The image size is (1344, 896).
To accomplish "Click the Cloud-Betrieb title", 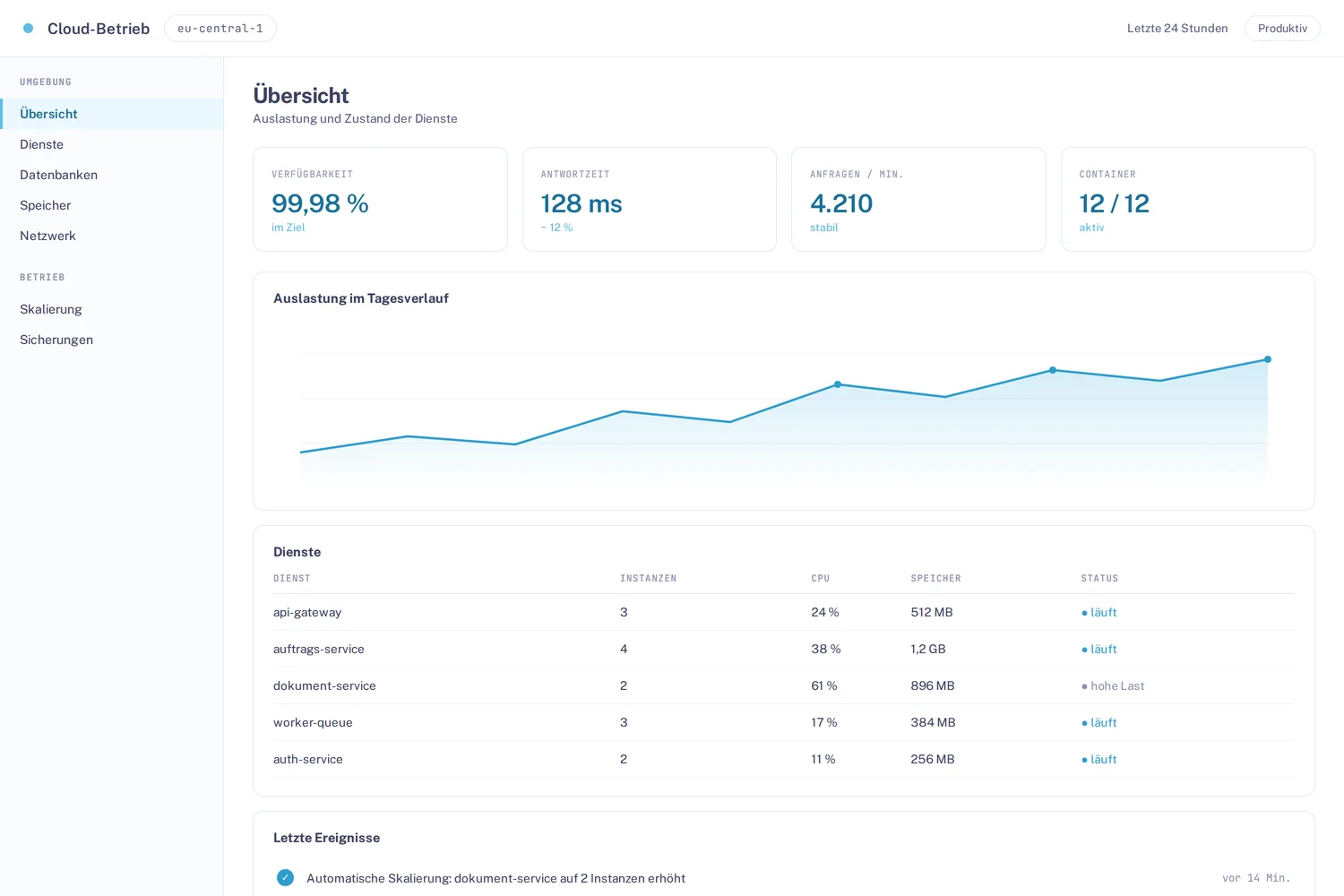I will point(99,29).
